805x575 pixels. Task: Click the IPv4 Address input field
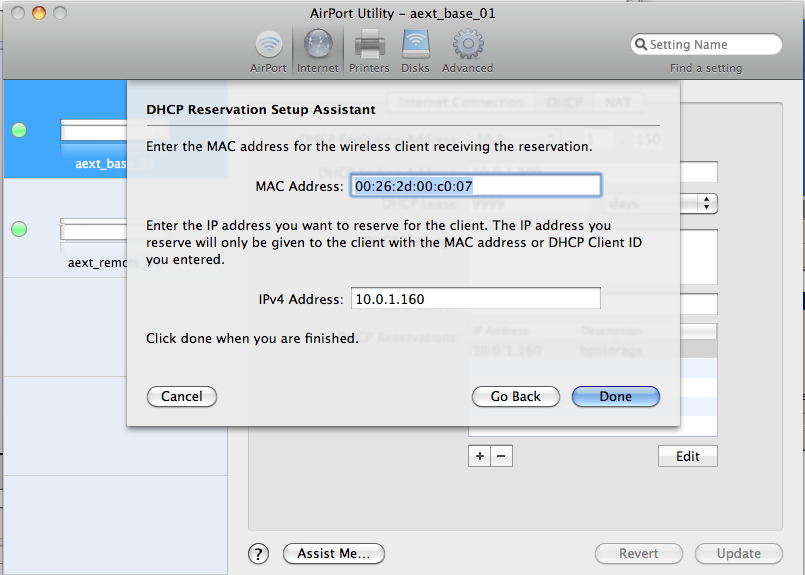click(x=475, y=299)
